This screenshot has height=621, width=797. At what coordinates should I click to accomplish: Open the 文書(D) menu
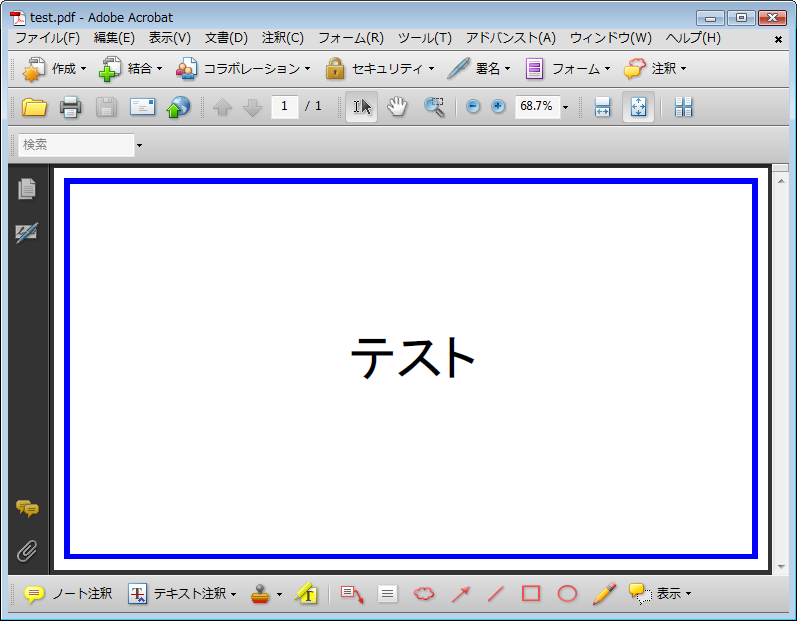pos(226,38)
